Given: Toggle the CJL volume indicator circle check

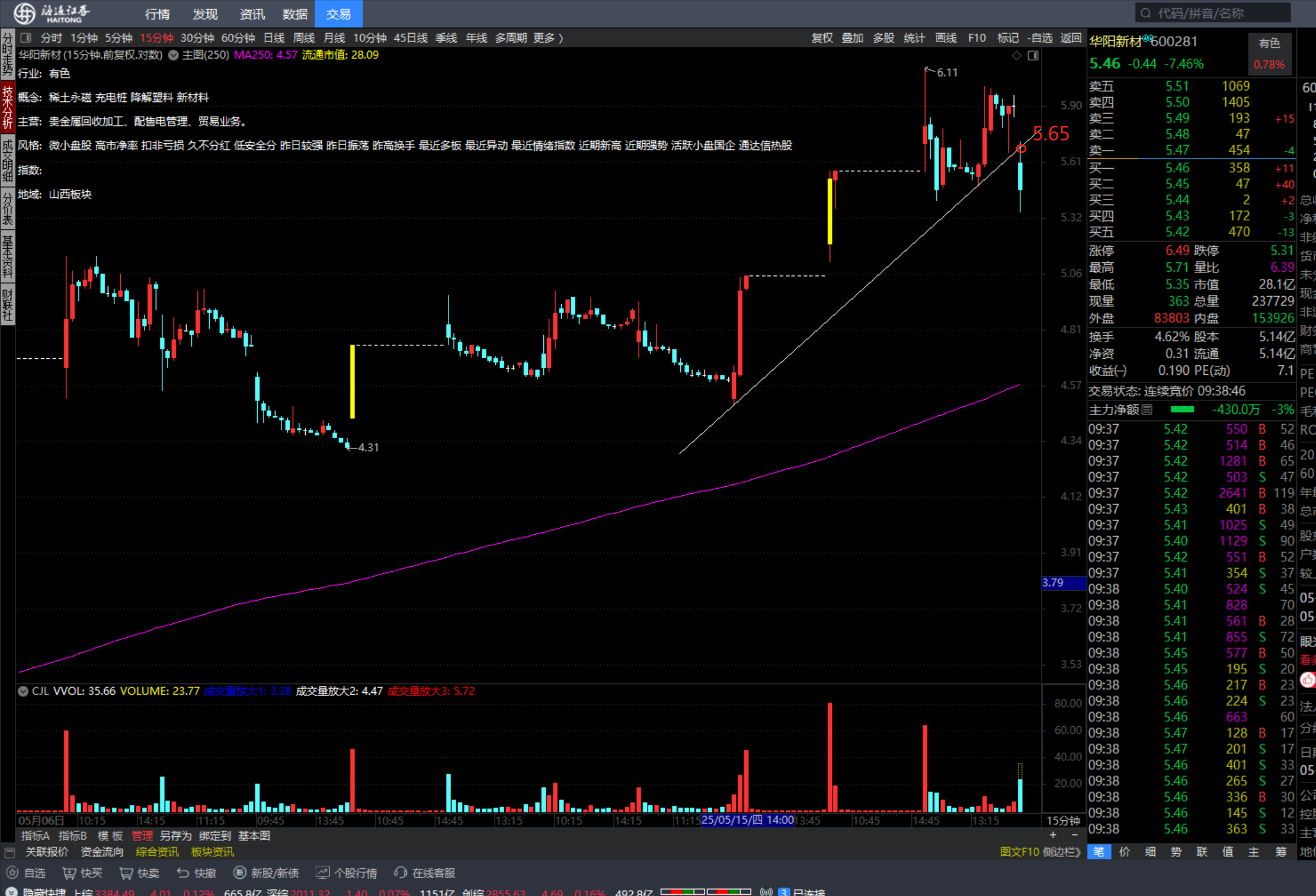Looking at the screenshot, I should [x=23, y=691].
